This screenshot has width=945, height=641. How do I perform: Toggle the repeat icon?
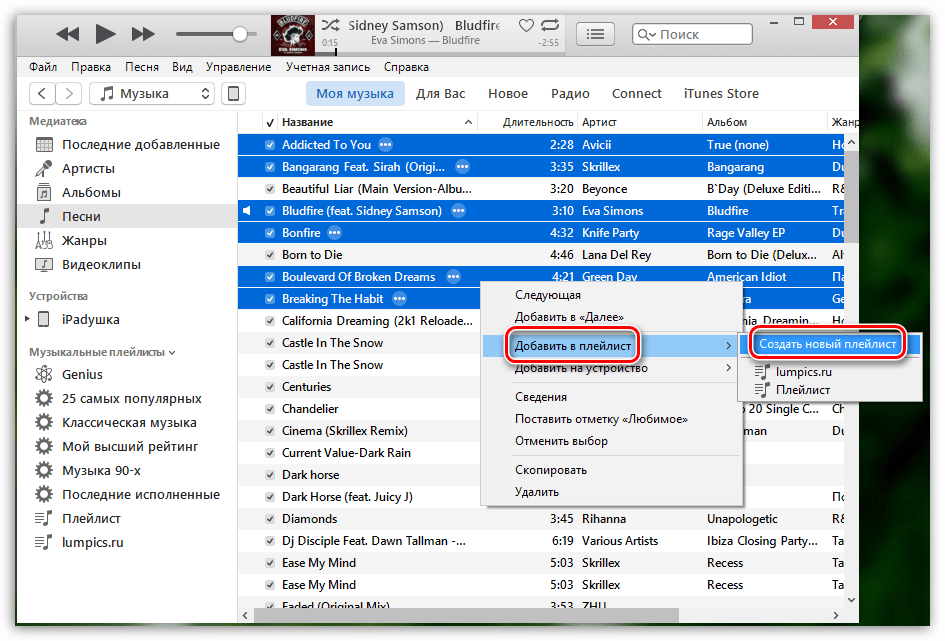point(548,24)
